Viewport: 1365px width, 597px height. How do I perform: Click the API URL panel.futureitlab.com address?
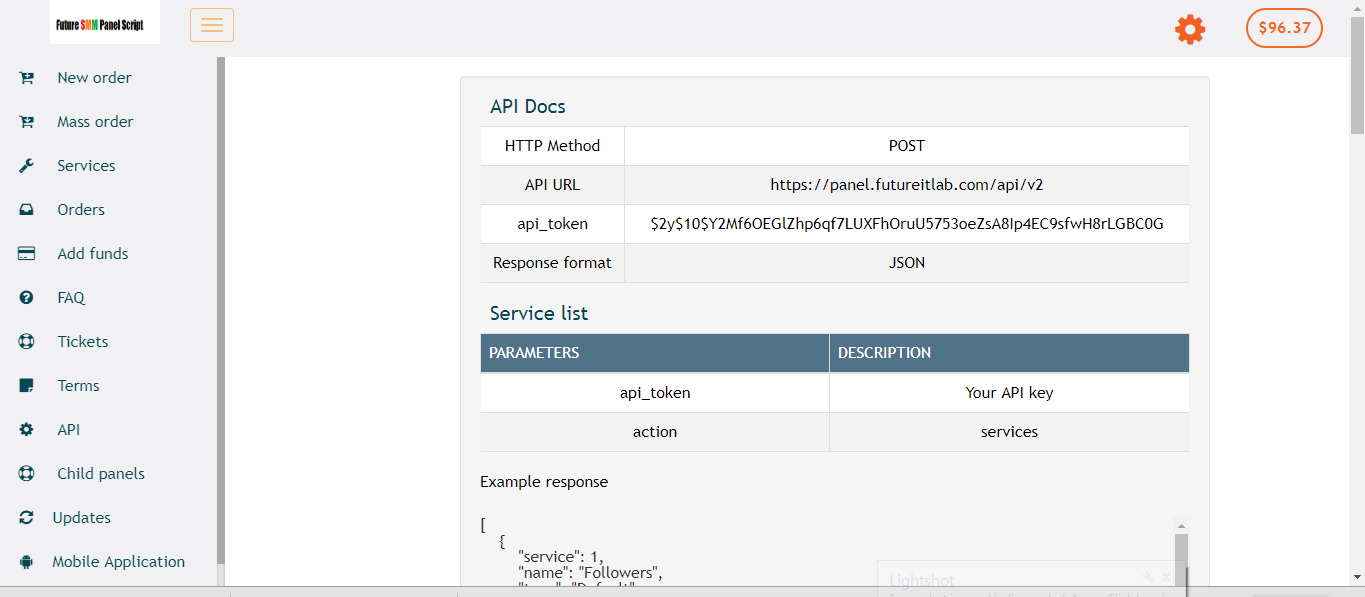click(906, 185)
